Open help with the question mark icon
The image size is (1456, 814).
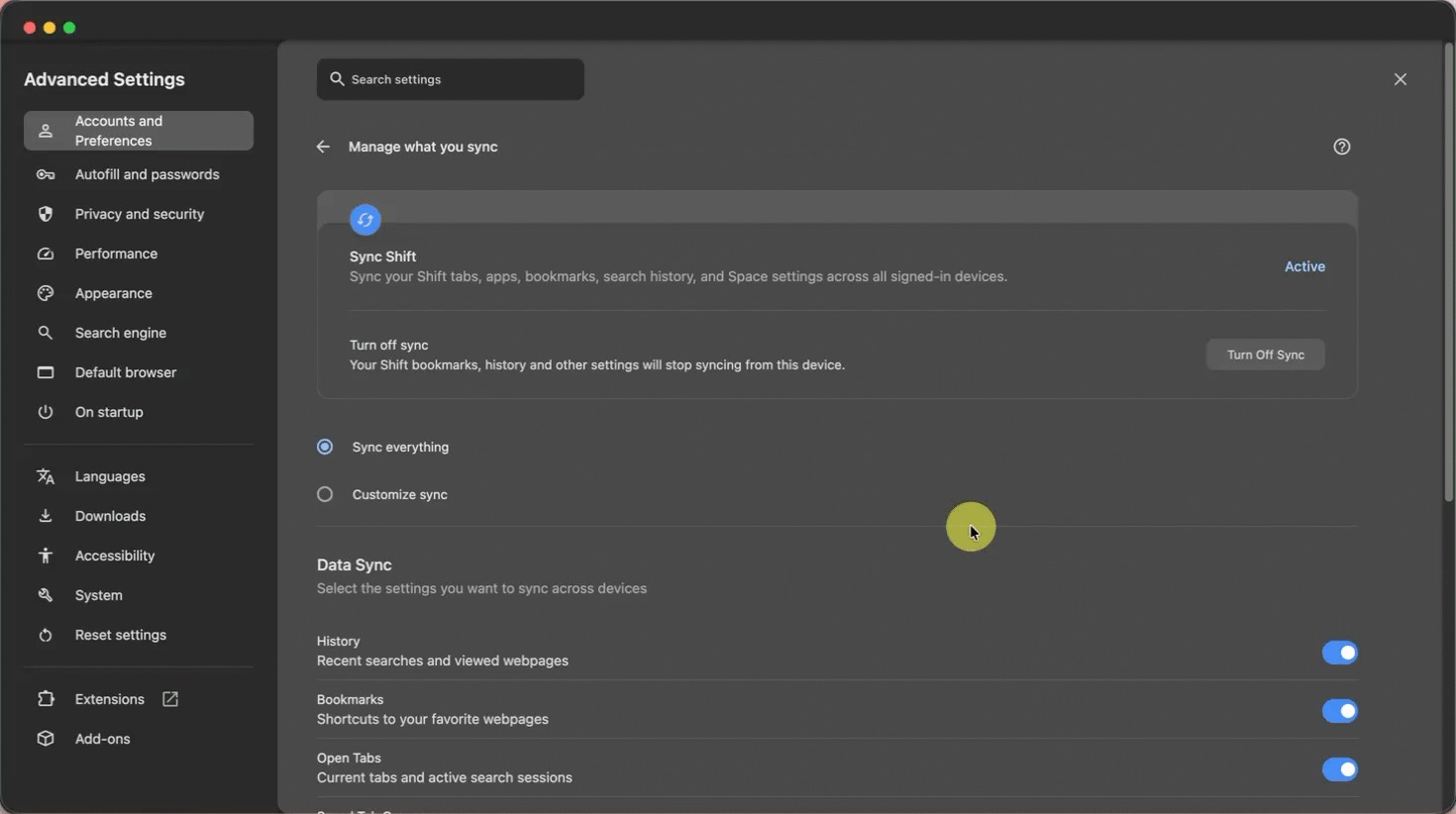coord(1342,147)
